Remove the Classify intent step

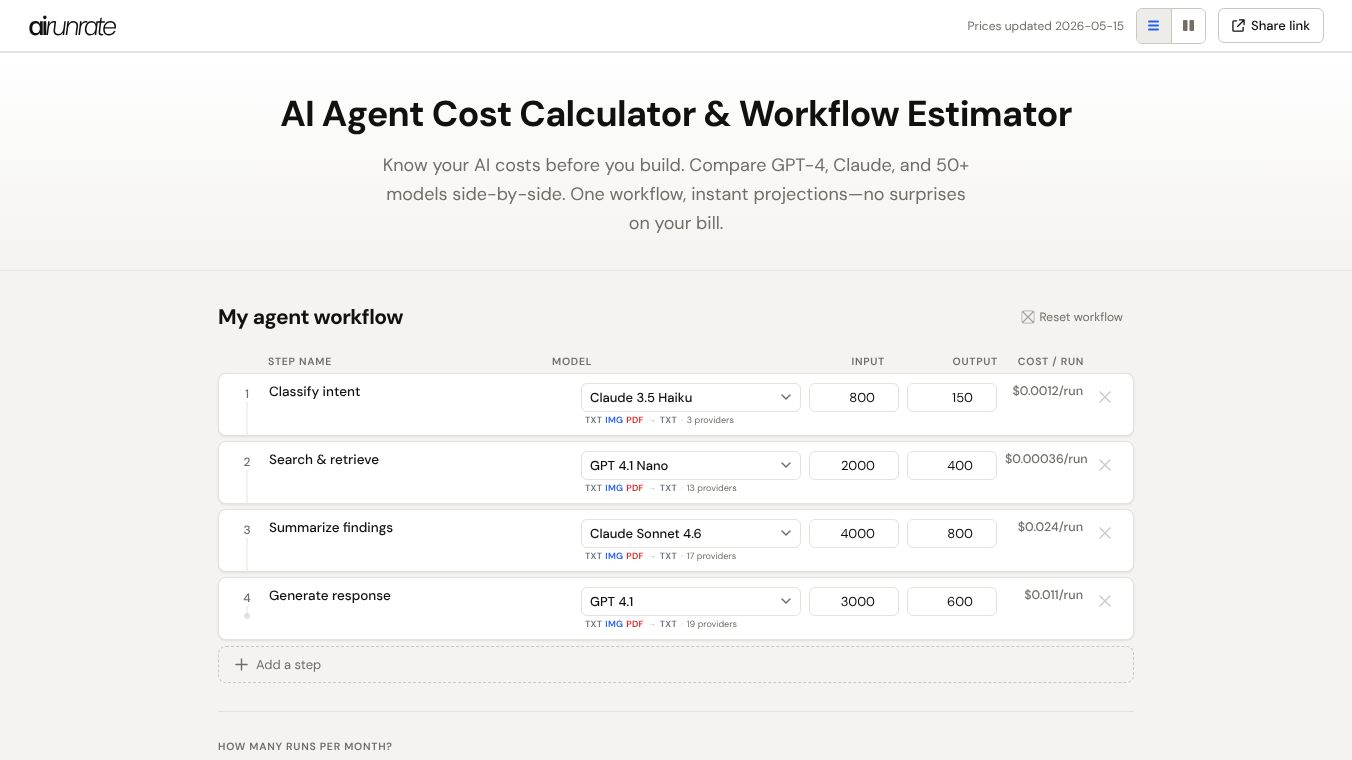pos(1105,397)
